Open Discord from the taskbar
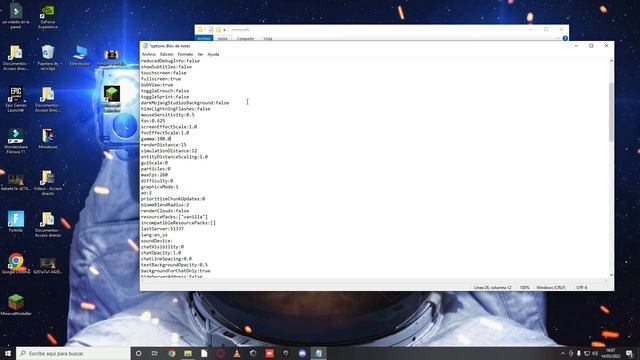640x360 pixels. (302, 353)
